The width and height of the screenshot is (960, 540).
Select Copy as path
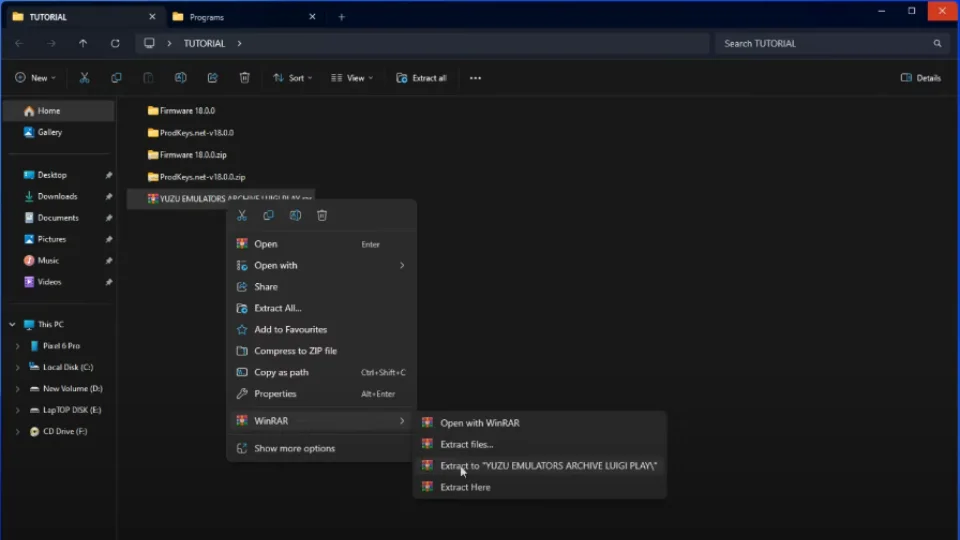click(x=321, y=372)
